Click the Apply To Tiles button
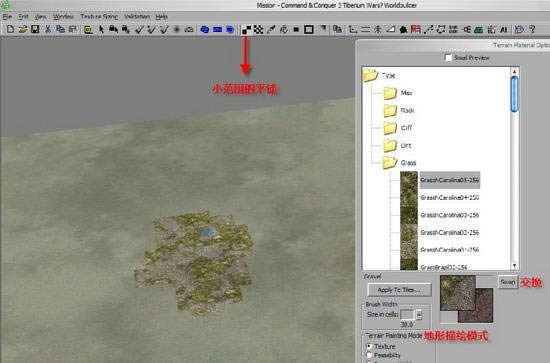Viewport: 550px width, 363px height. [399, 290]
